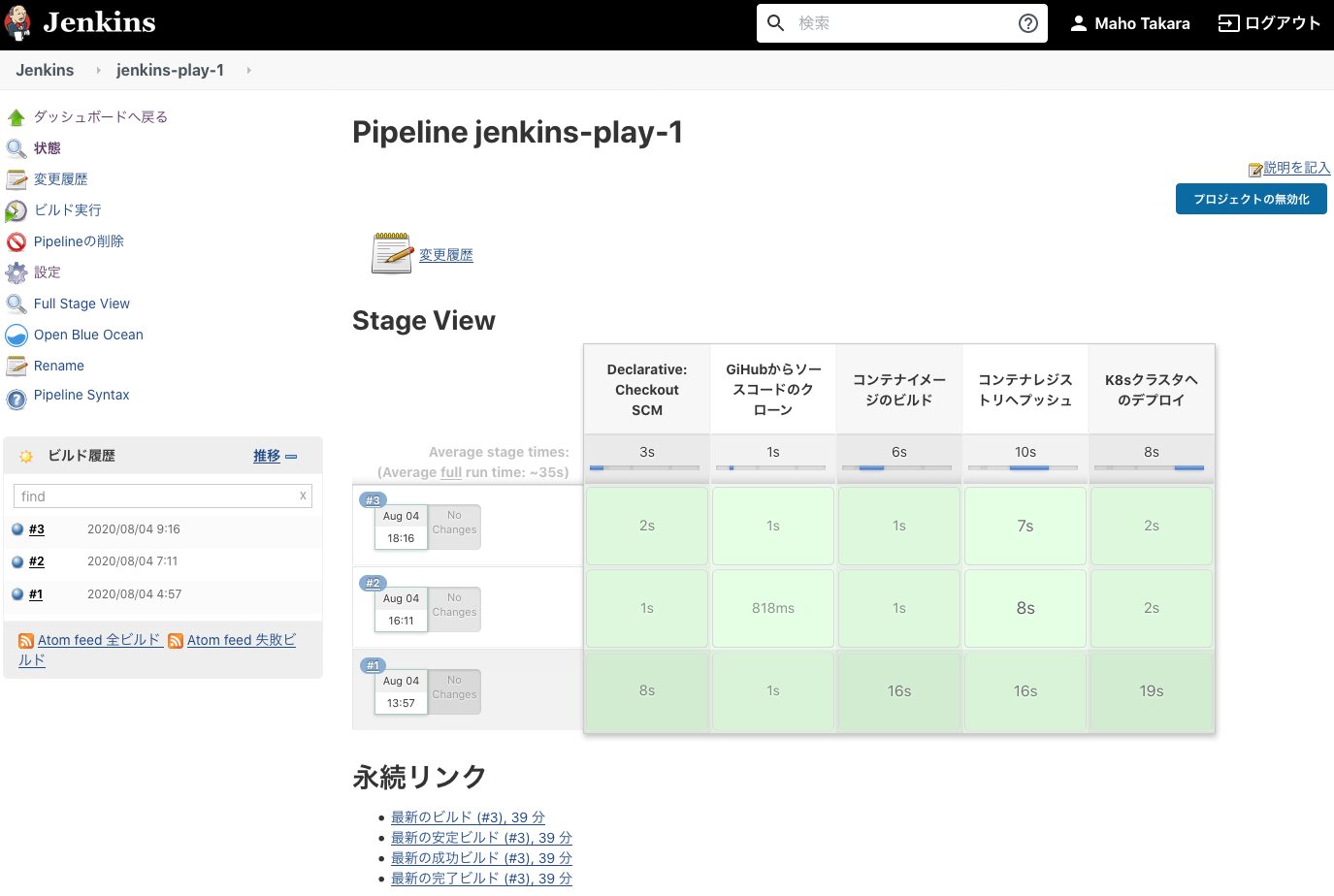
Task: Click the logout arrow icon
Action: tap(1228, 23)
